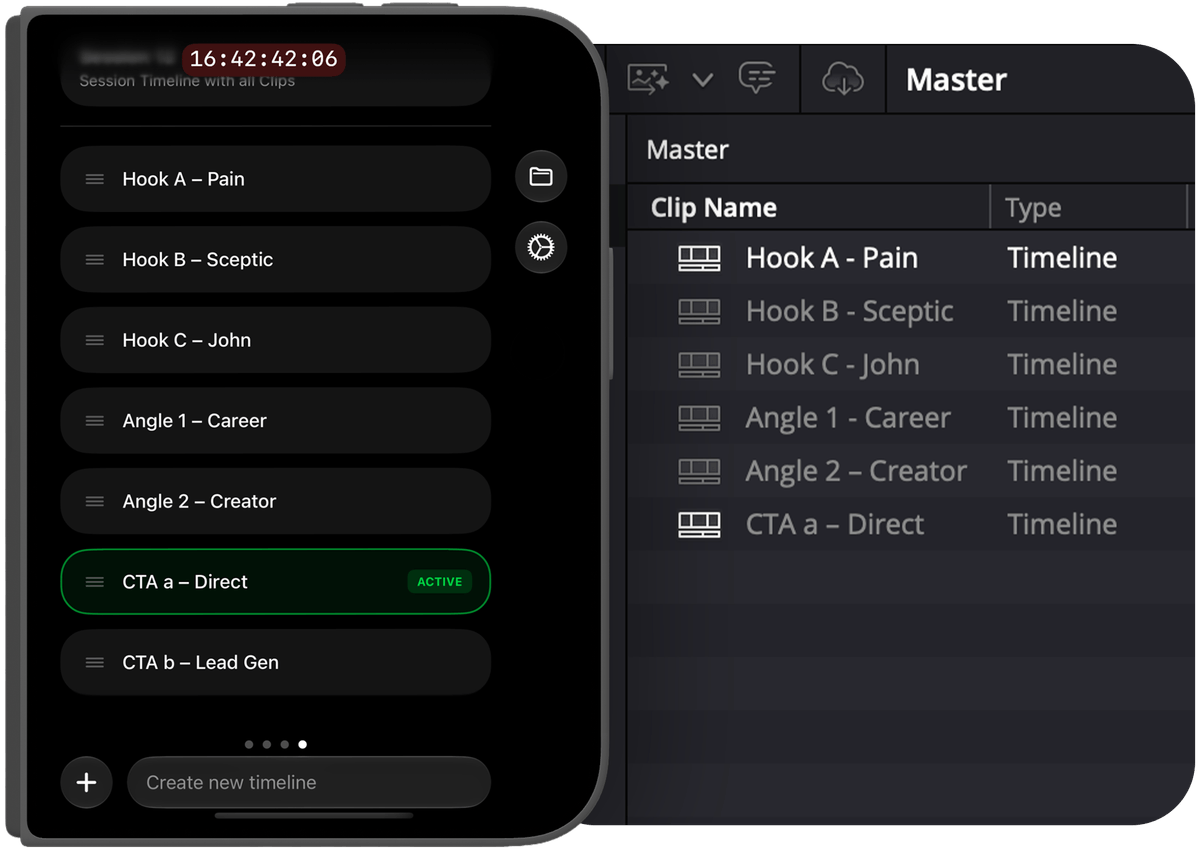The image size is (1200, 857).
Task: Click Timeline type cell of Hook A - Pain
Action: coord(1062,258)
